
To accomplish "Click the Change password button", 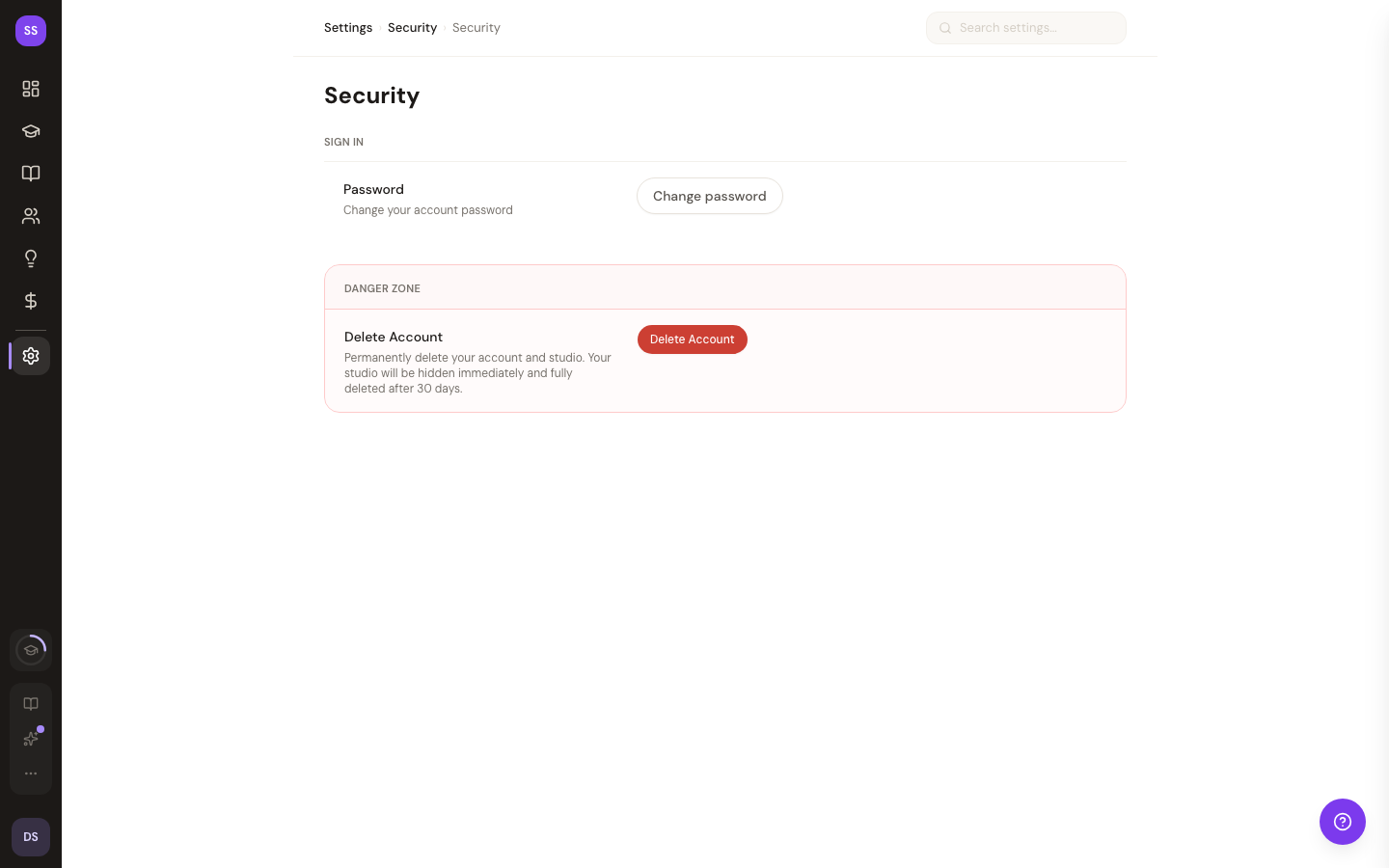I will click(x=710, y=196).
